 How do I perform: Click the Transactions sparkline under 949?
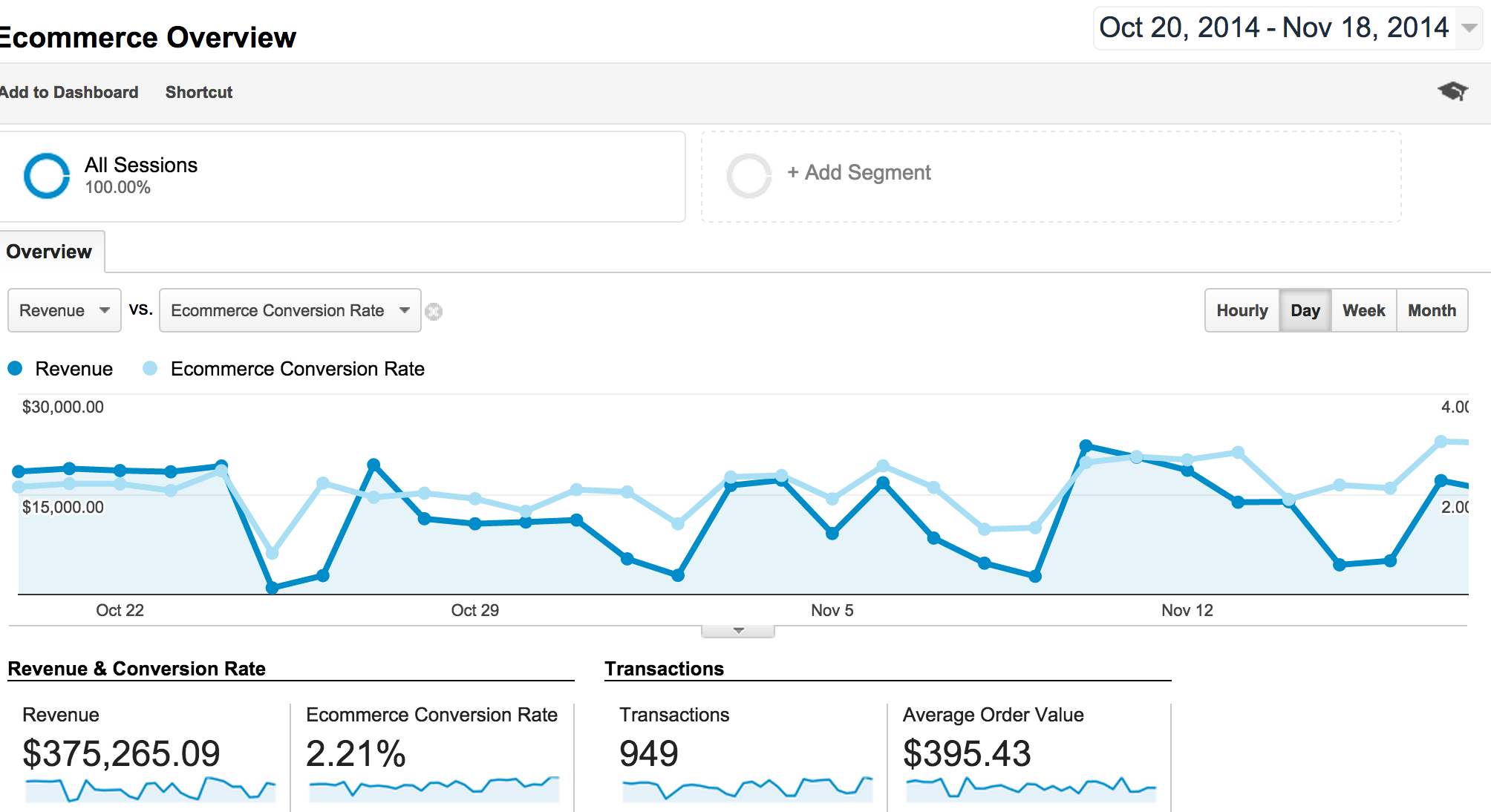click(x=747, y=789)
